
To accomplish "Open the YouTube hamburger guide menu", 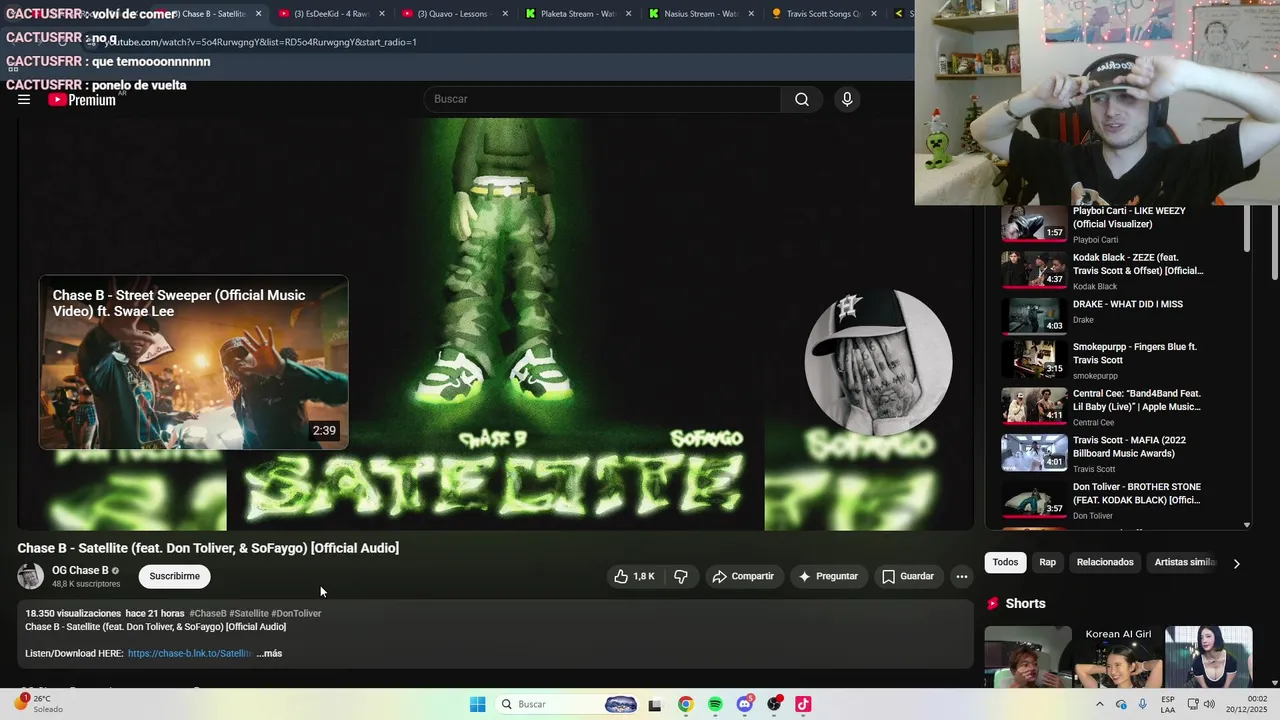I will pyautogui.click(x=24, y=99).
